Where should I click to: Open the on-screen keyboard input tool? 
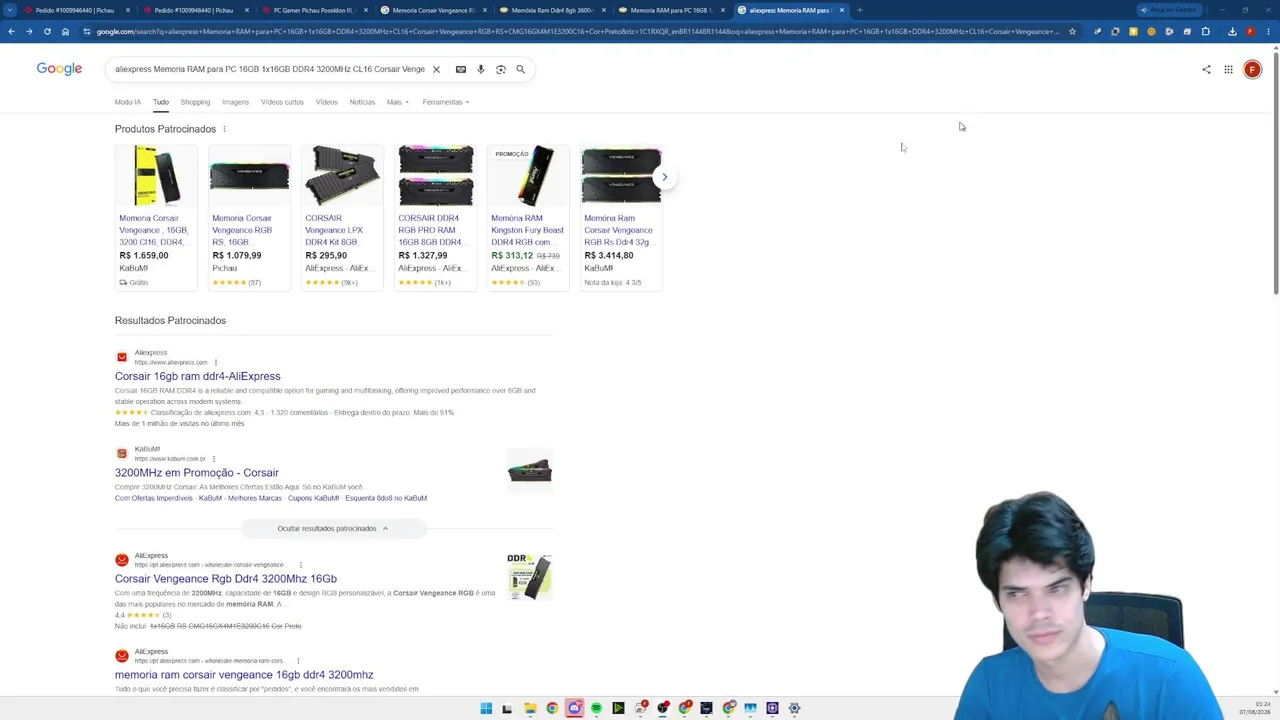pyautogui.click(x=461, y=69)
